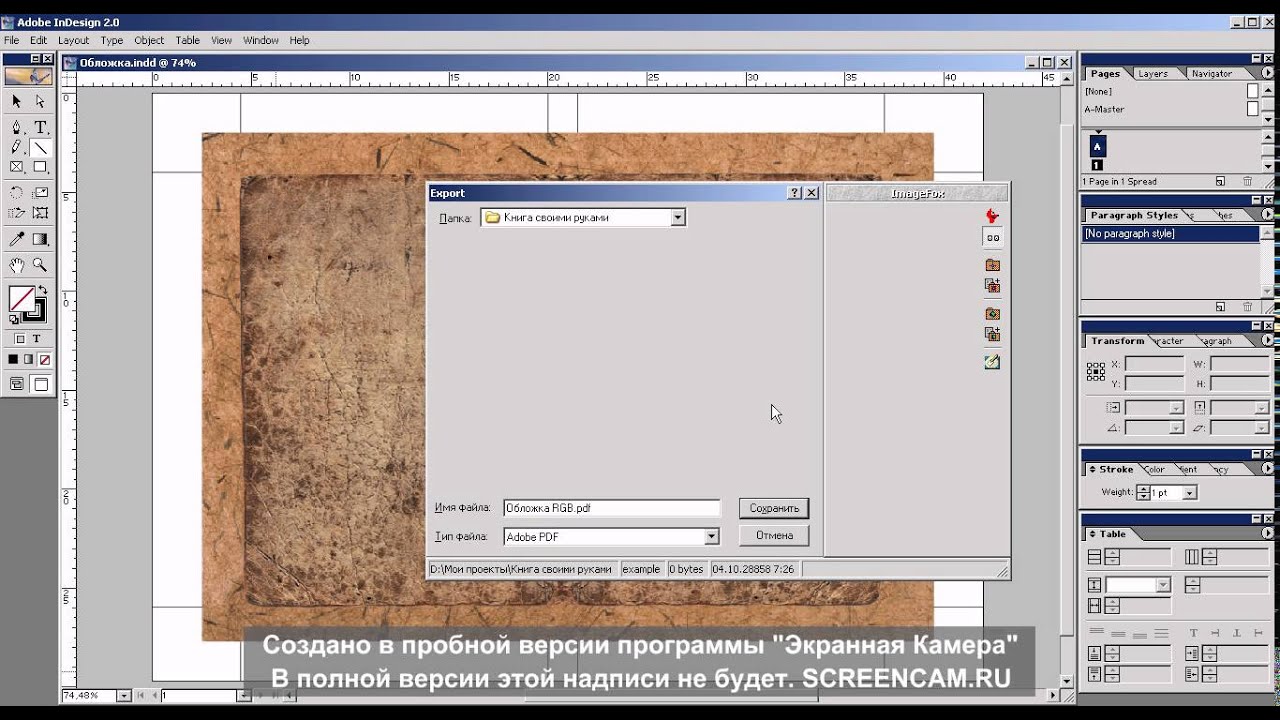Select the Zoom magnifier tool
The width and height of the screenshot is (1280, 720).
[40, 265]
